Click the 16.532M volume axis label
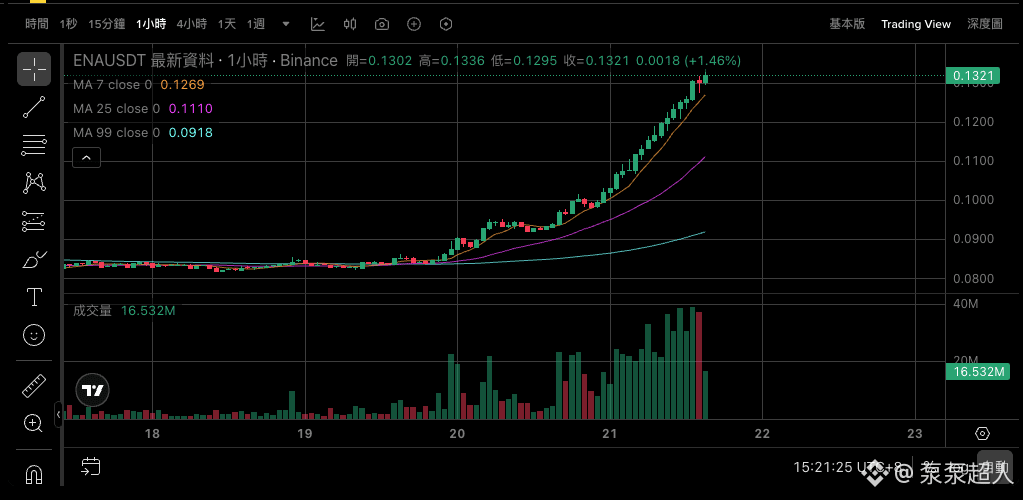 coord(977,372)
